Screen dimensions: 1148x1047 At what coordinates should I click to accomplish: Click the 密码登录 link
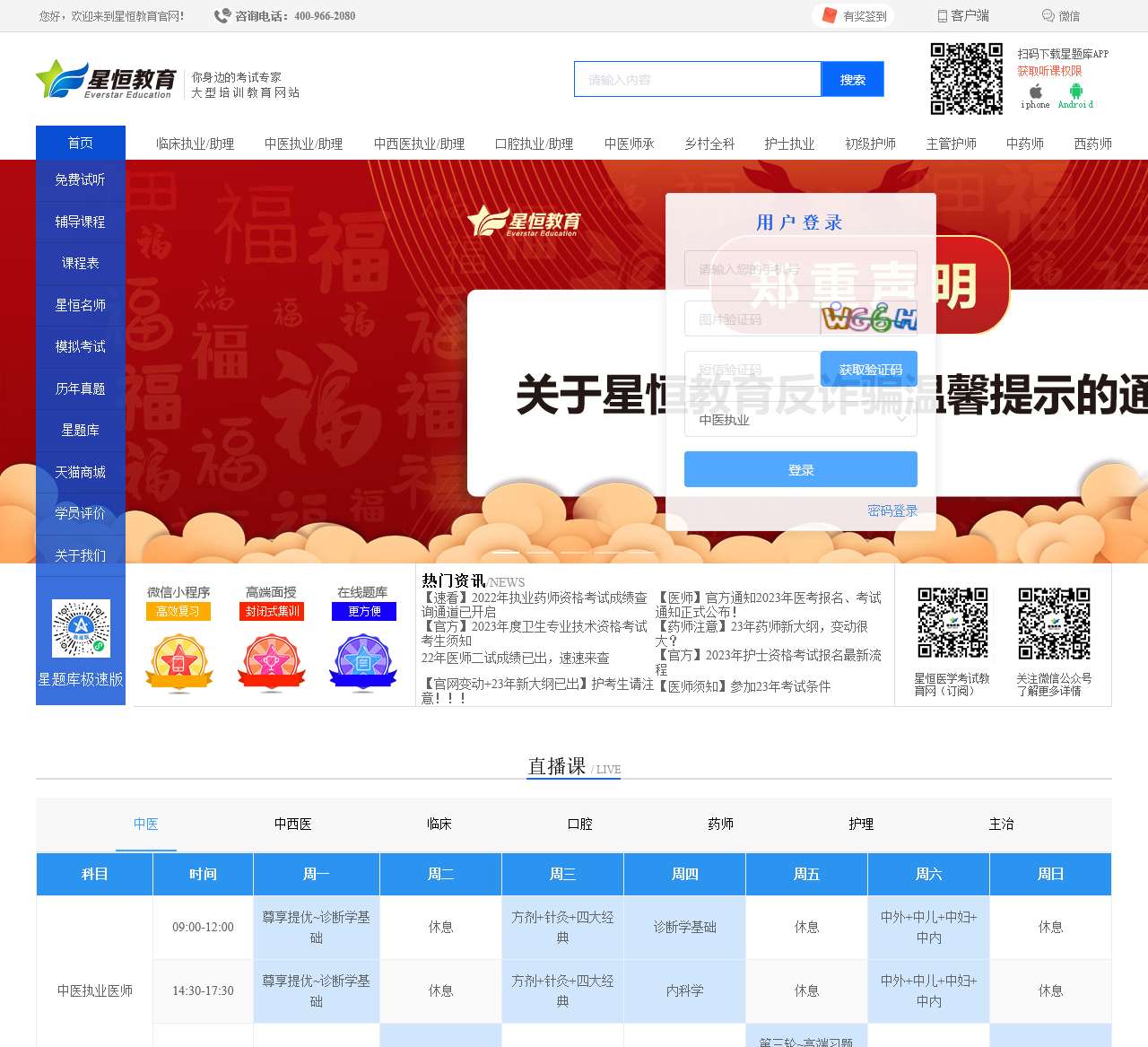[892, 510]
